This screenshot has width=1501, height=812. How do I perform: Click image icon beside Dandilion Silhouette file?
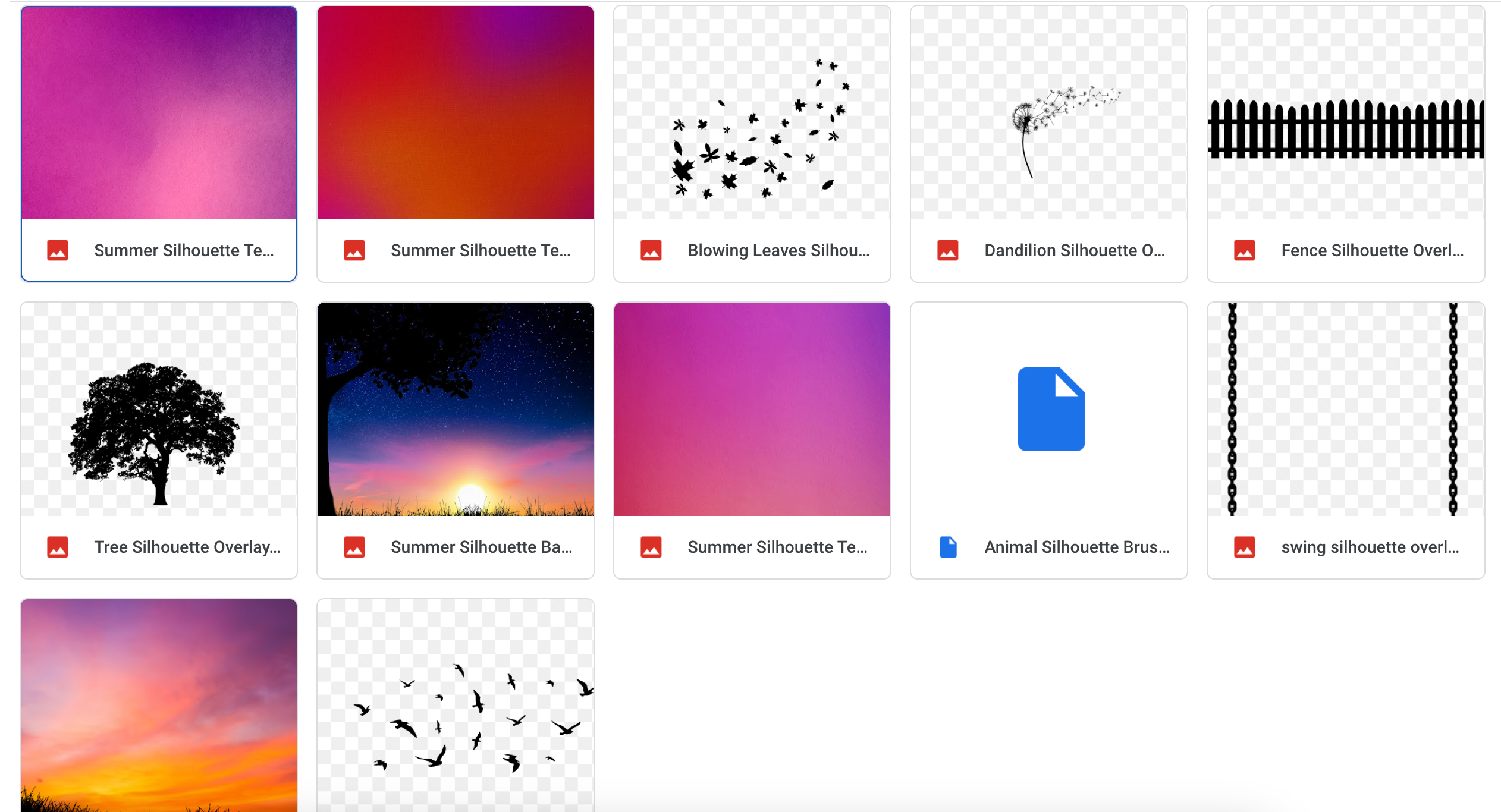pyautogui.click(x=947, y=250)
